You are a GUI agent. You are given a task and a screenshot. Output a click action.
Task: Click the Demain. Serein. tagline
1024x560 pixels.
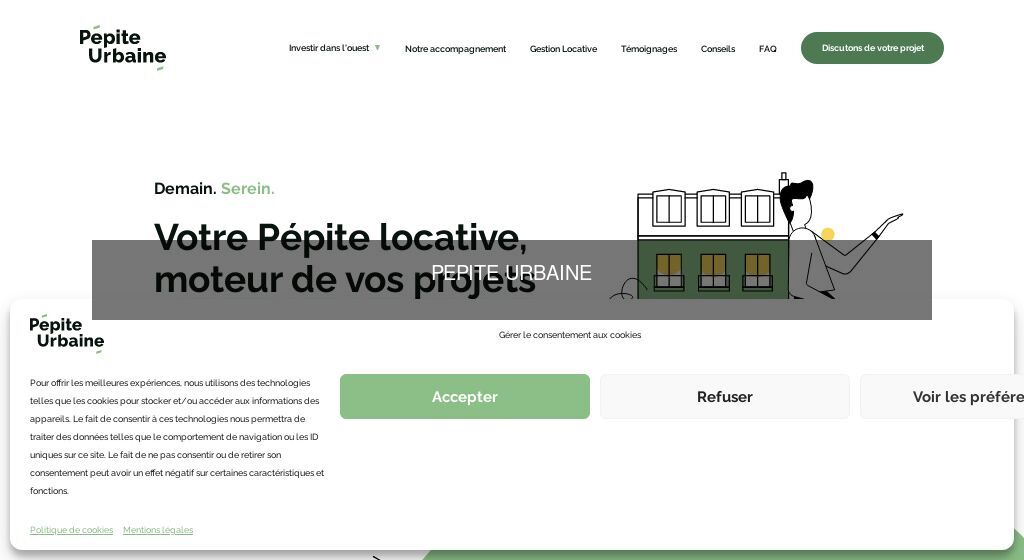(x=214, y=189)
